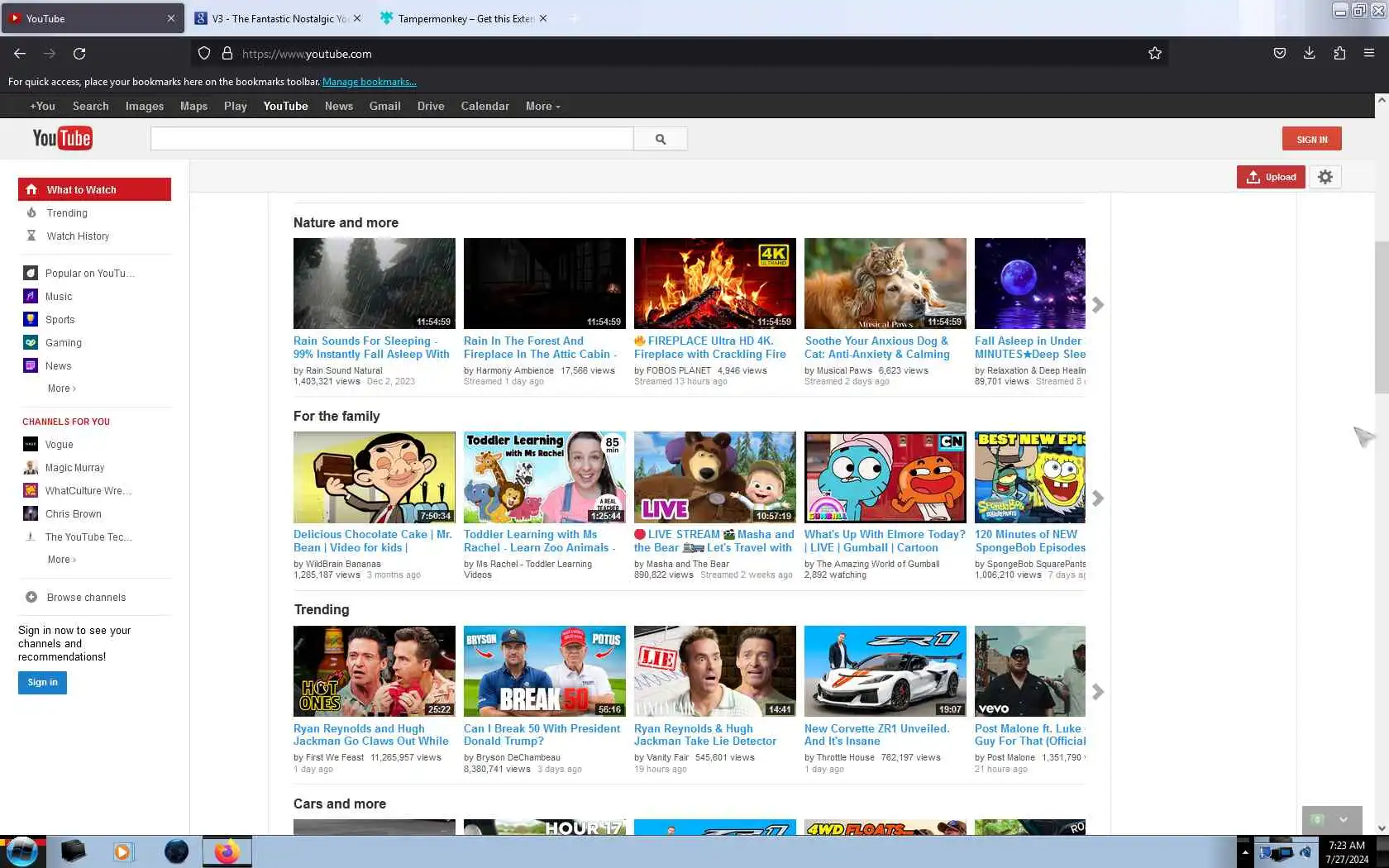This screenshot has height=868, width=1389.
Task: Open the Firefox extensions panel
Action: pos(1339,54)
